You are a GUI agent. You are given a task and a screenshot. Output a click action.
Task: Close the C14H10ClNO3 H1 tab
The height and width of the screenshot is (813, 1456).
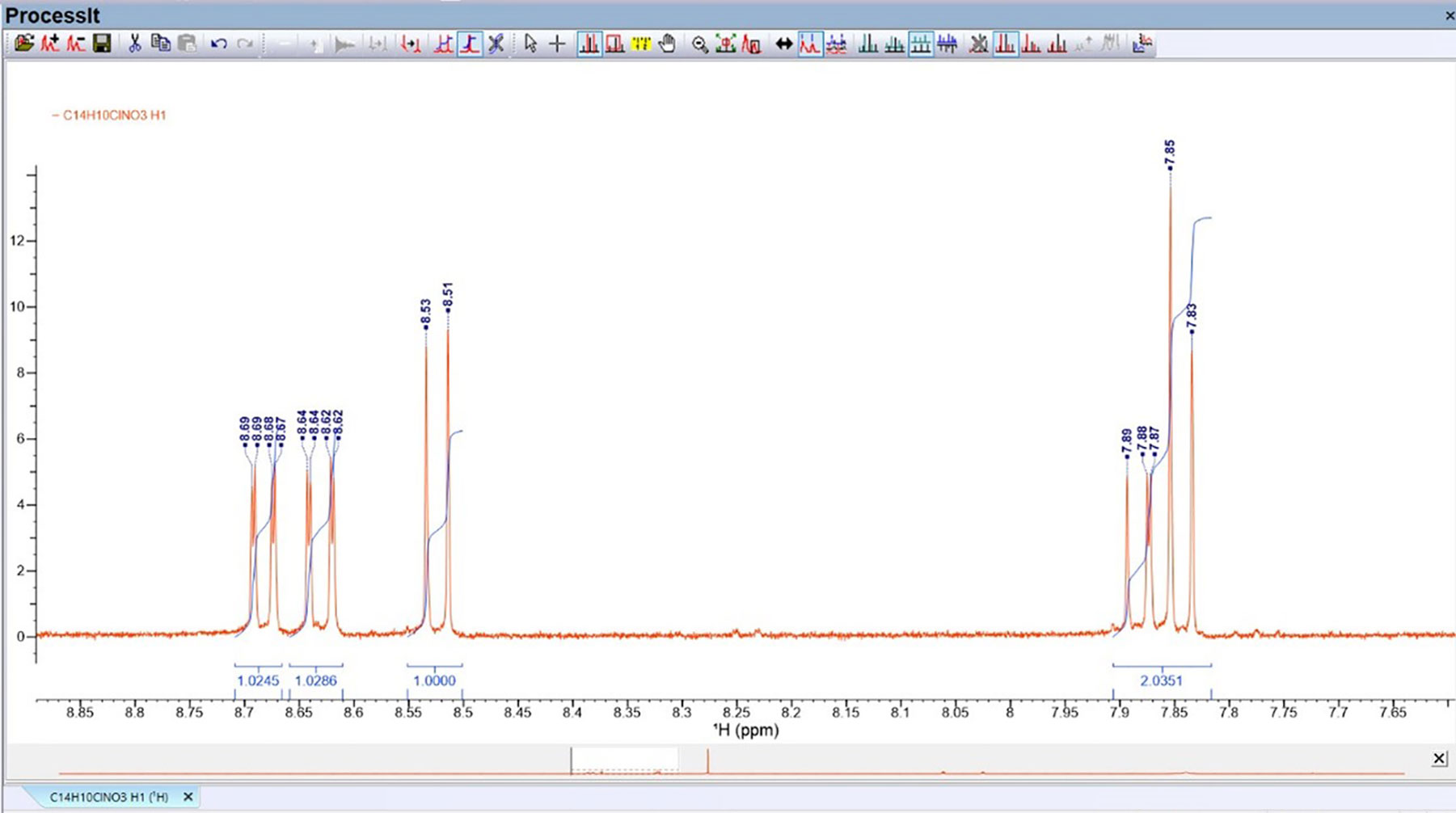click(x=188, y=797)
